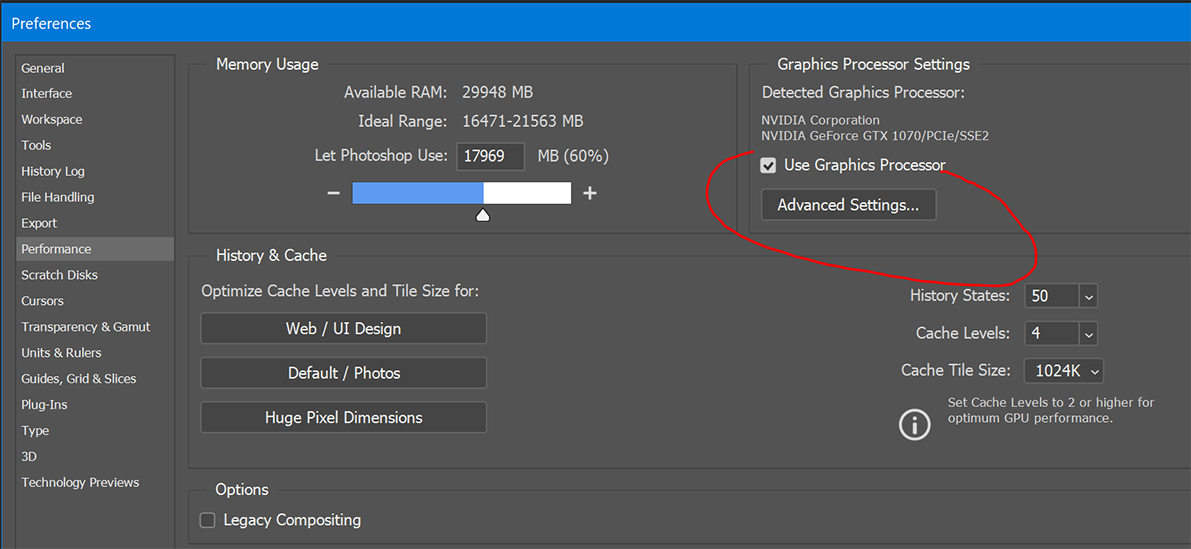
Task: Open the General preferences category
Action: (43, 68)
